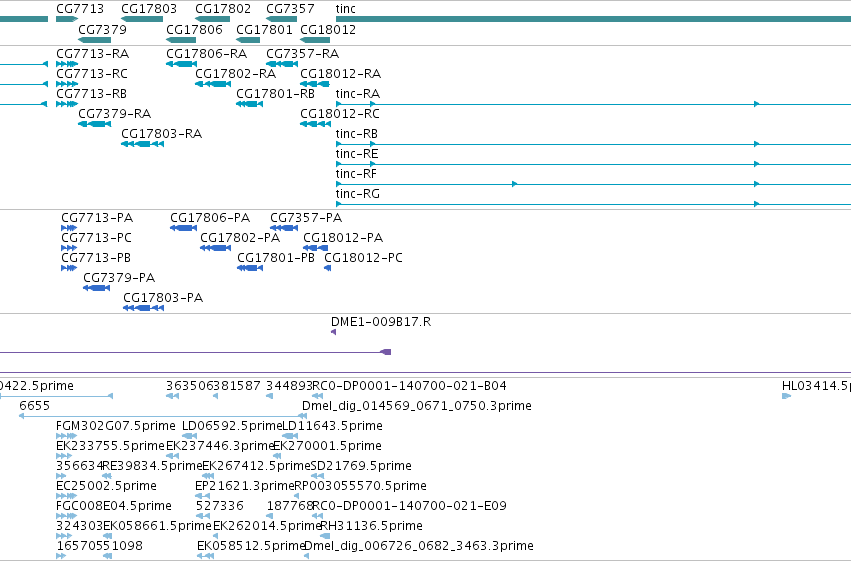The height and width of the screenshot is (561, 851).
Task: Click transcript CG17801-RB
Action: 275,94
